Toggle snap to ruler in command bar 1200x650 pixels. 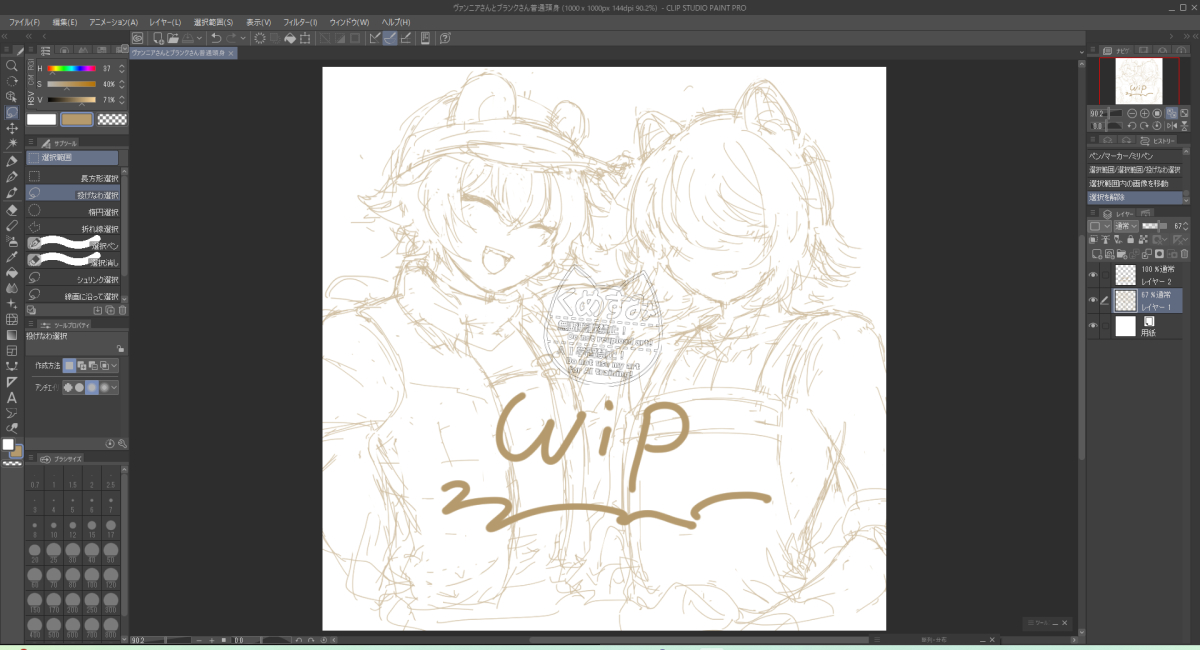(375, 38)
